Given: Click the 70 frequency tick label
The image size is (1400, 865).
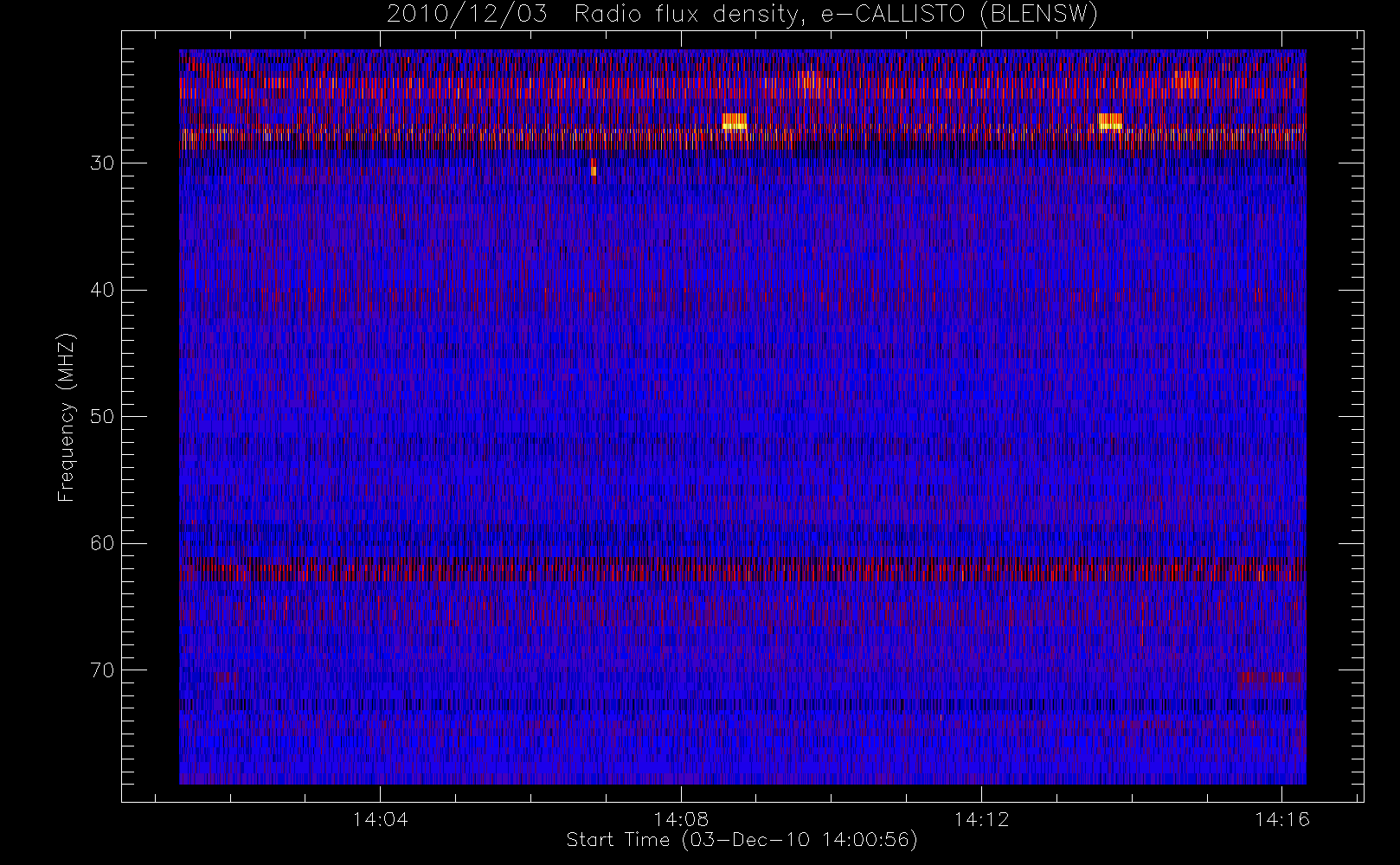Looking at the screenshot, I should point(102,670).
